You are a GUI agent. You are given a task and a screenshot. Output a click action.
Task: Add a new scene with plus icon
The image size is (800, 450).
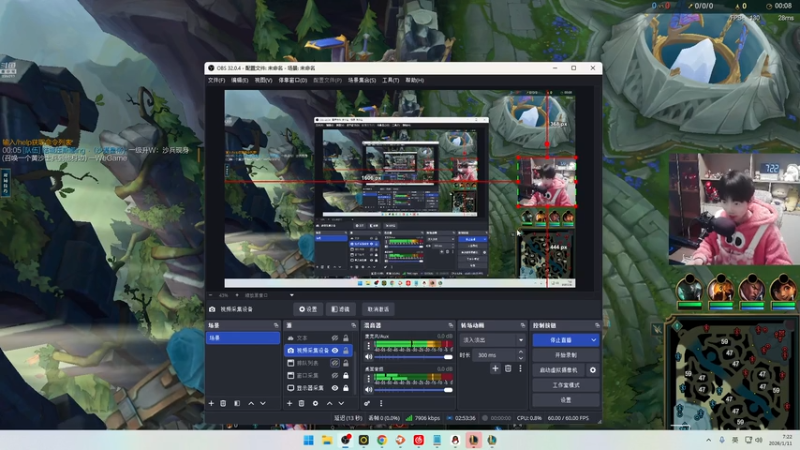[211, 403]
